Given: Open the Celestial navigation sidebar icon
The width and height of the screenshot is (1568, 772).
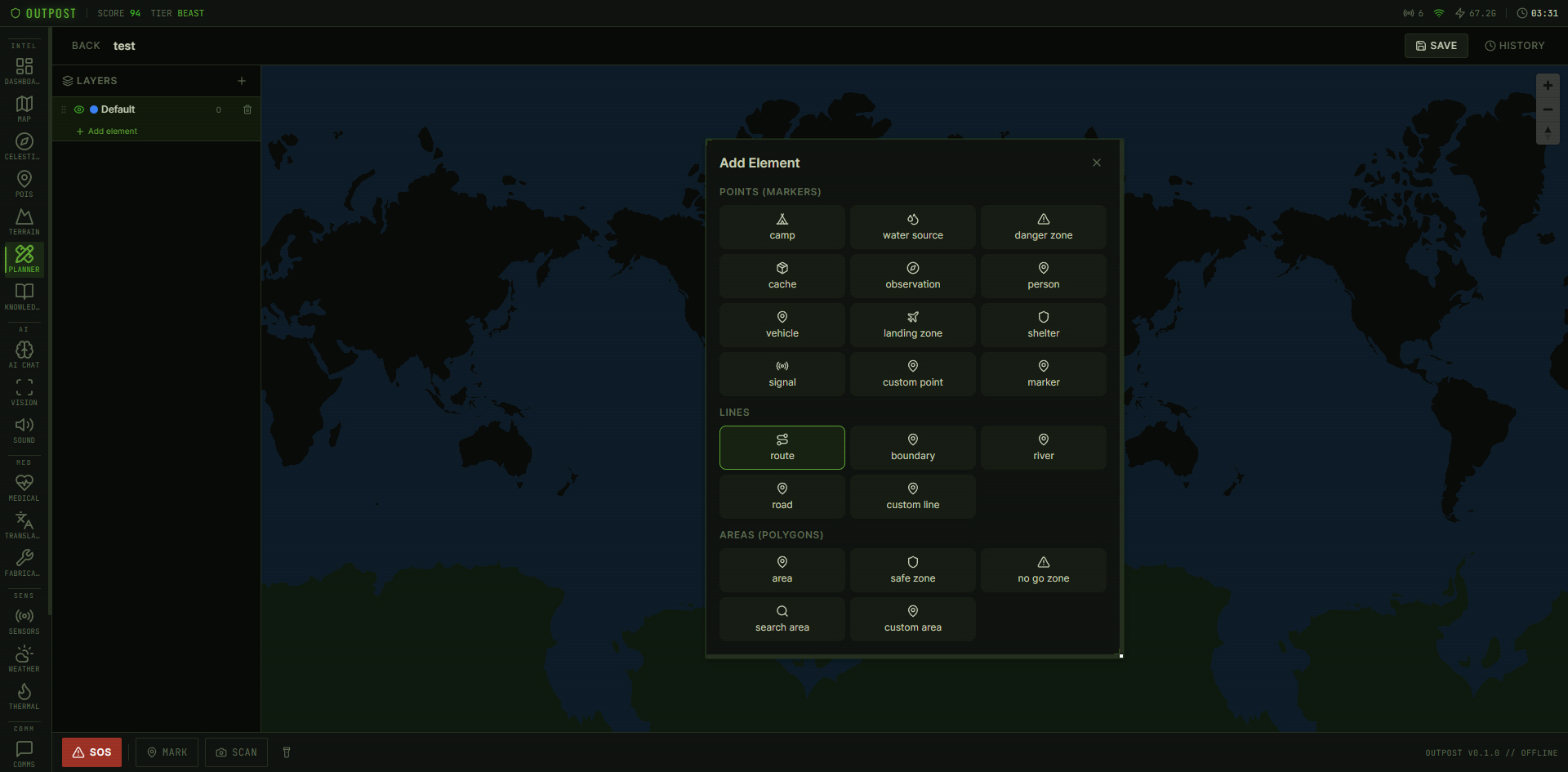Looking at the screenshot, I should 24,146.
